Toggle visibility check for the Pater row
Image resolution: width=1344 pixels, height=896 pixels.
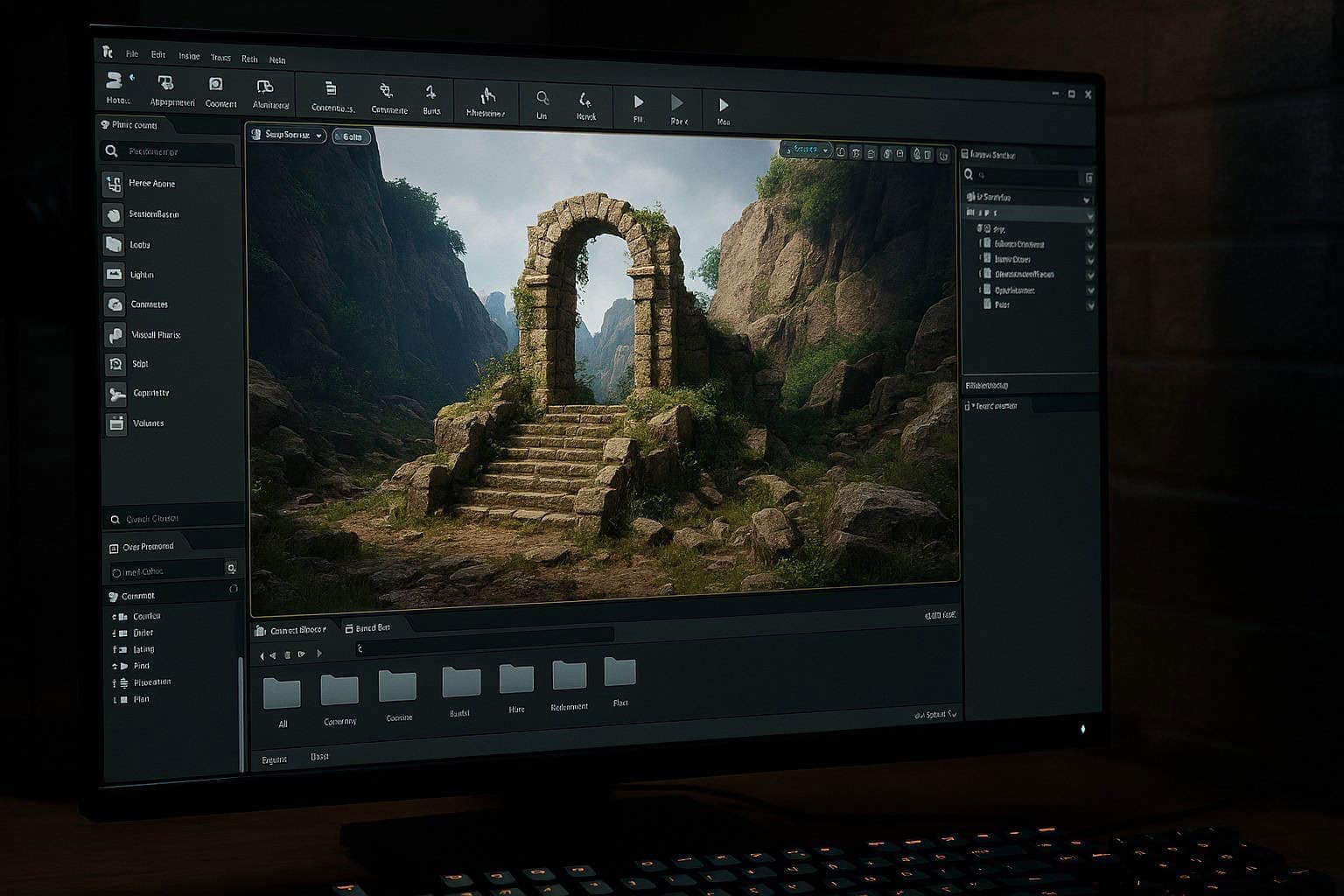pyautogui.click(x=1090, y=305)
